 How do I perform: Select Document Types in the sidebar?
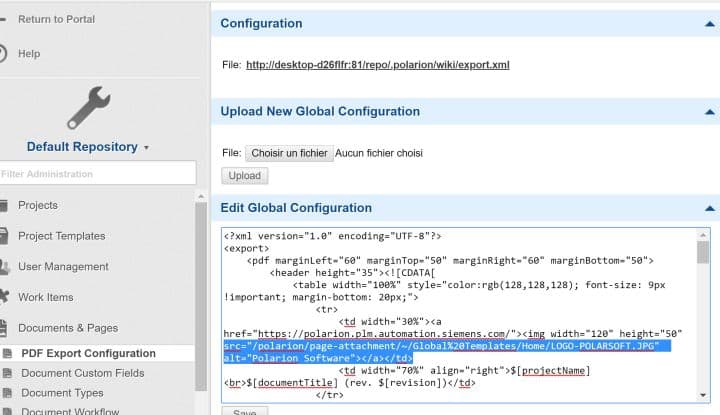(62, 393)
